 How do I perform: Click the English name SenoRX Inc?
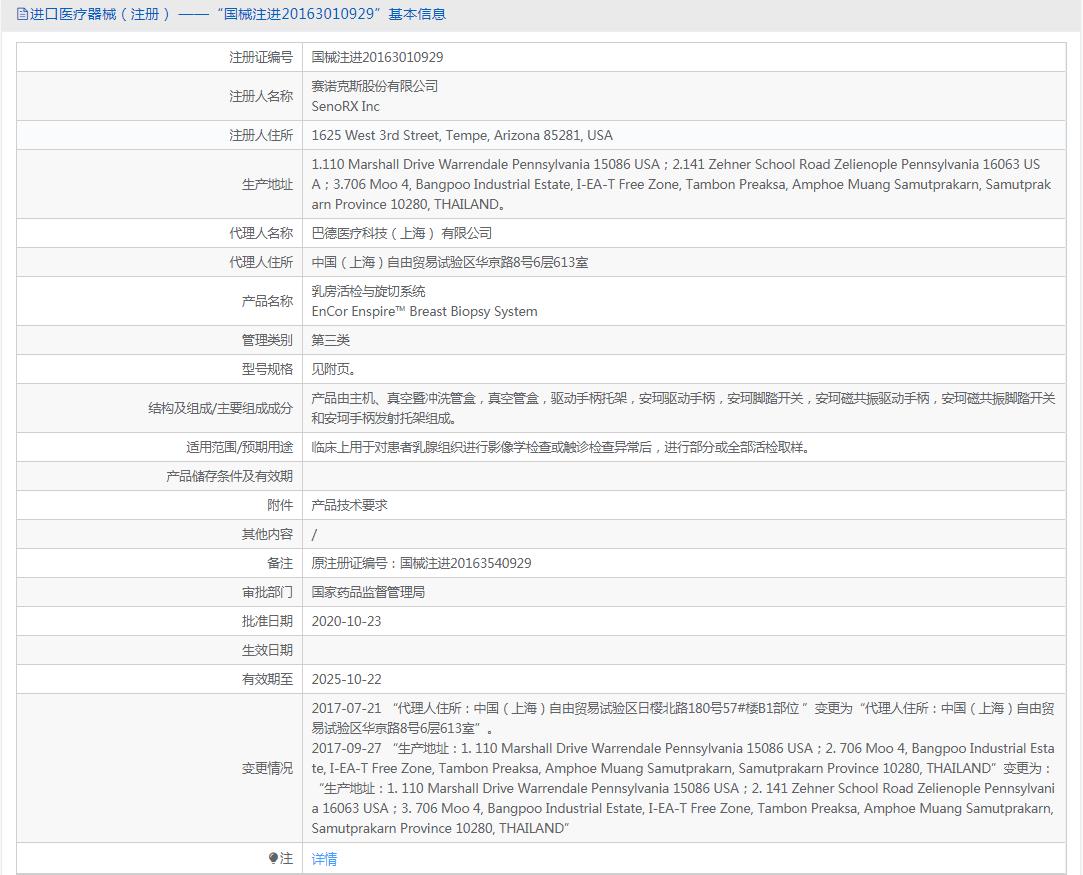tap(345, 106)
